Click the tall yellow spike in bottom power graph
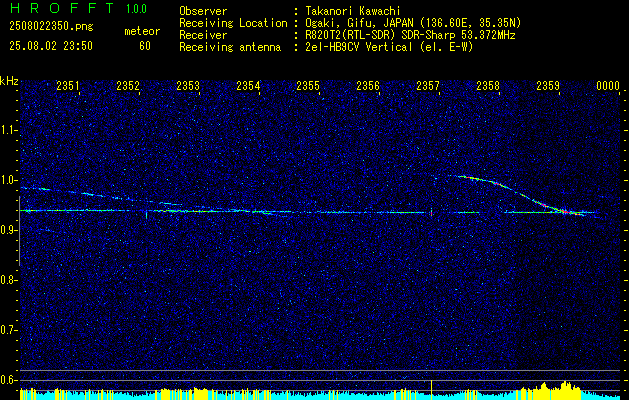629x400 pixels. tap(431, 390)
